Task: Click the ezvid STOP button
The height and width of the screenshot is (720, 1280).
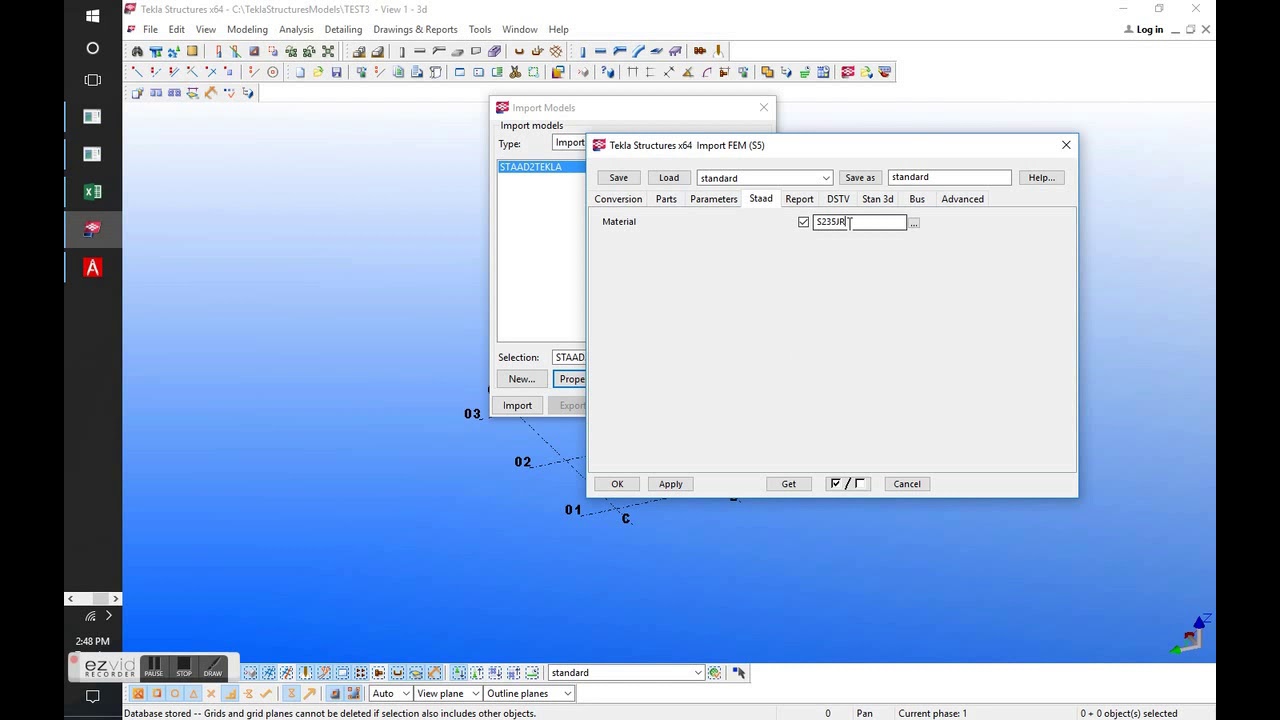Action: point(183,667)
